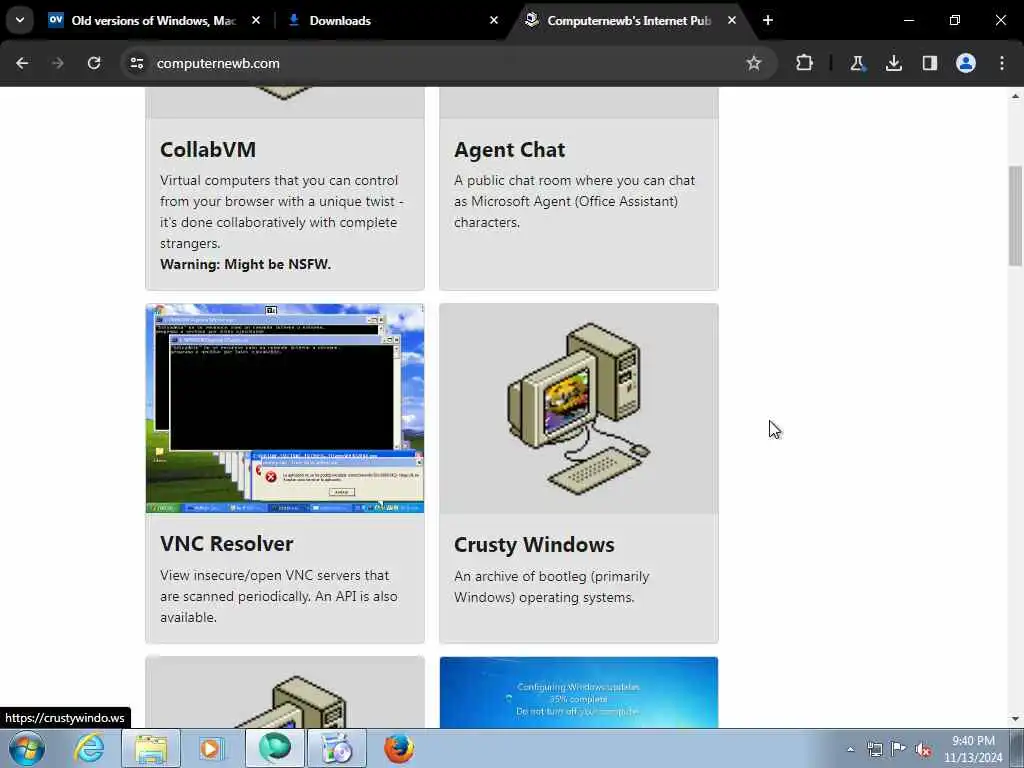Click the VNC Resolver screenshot thumbnail

[285, 408]
